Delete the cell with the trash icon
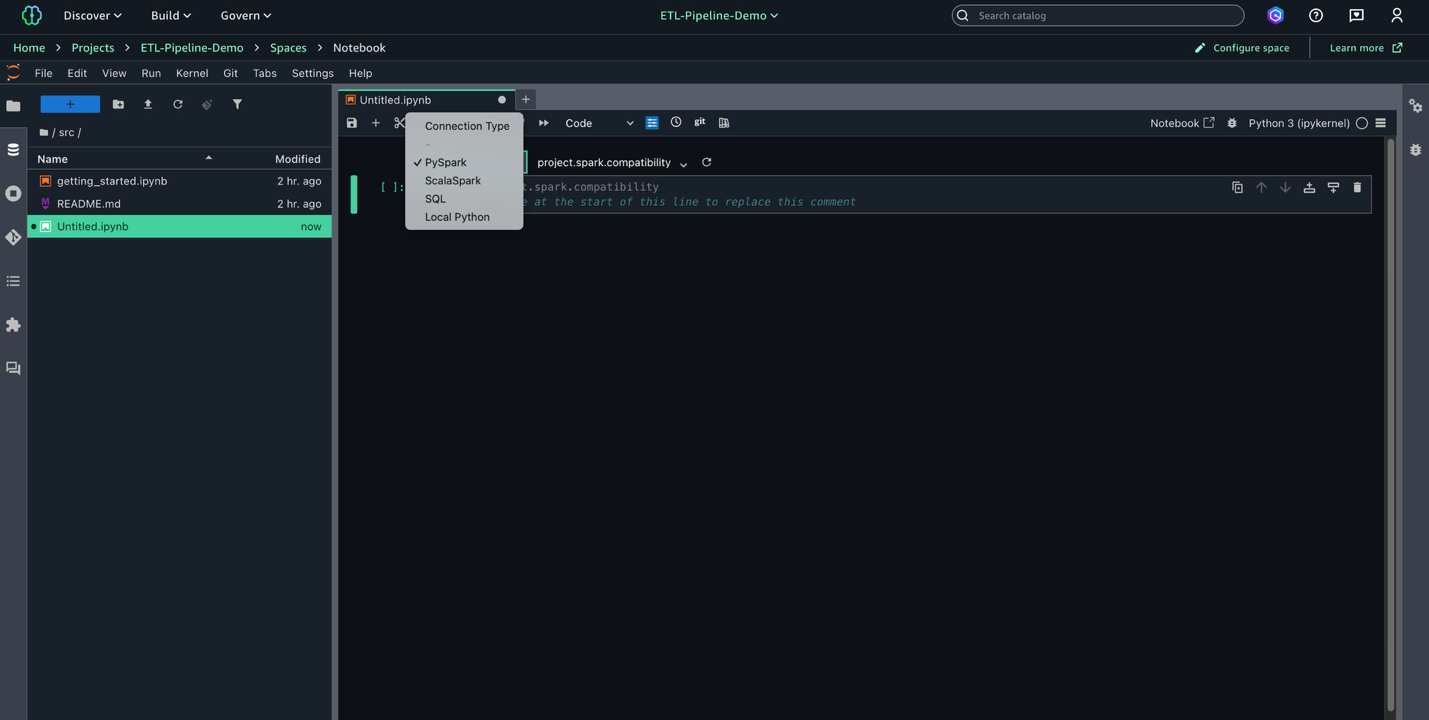1429x720 pixels. (x=1357, y=187)
